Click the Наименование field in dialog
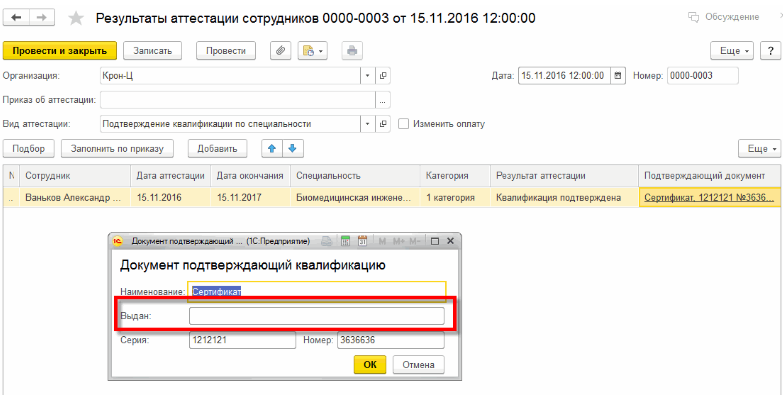The height and width of the screenshot is (404, 783). (317, 292)
